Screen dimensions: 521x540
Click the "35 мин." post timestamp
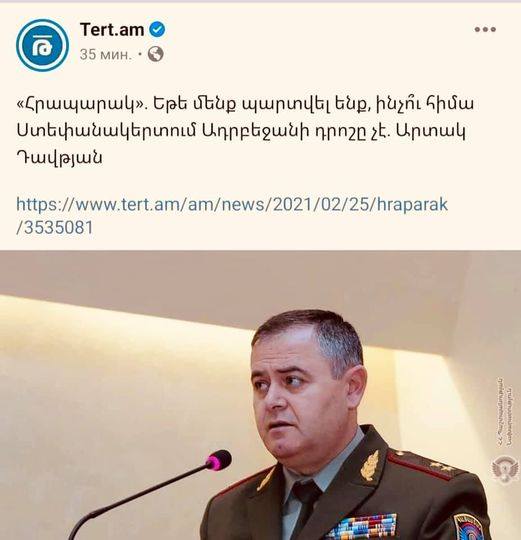106,54
